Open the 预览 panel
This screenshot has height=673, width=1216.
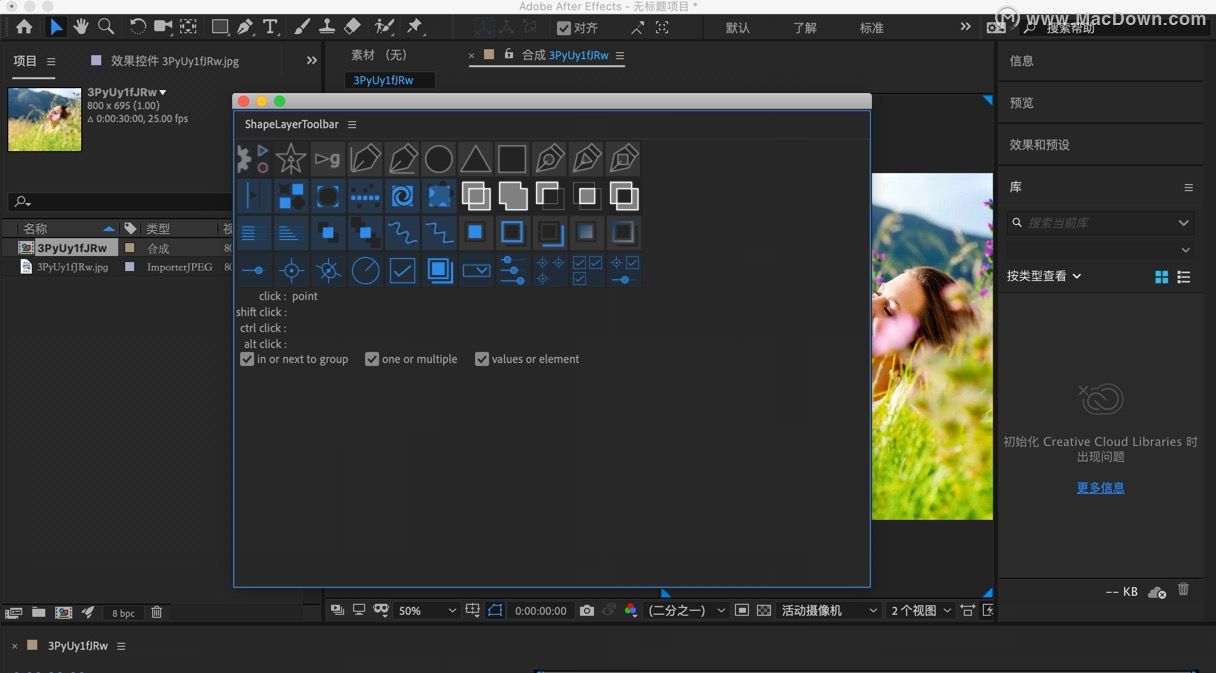[x=1022, y=103]
